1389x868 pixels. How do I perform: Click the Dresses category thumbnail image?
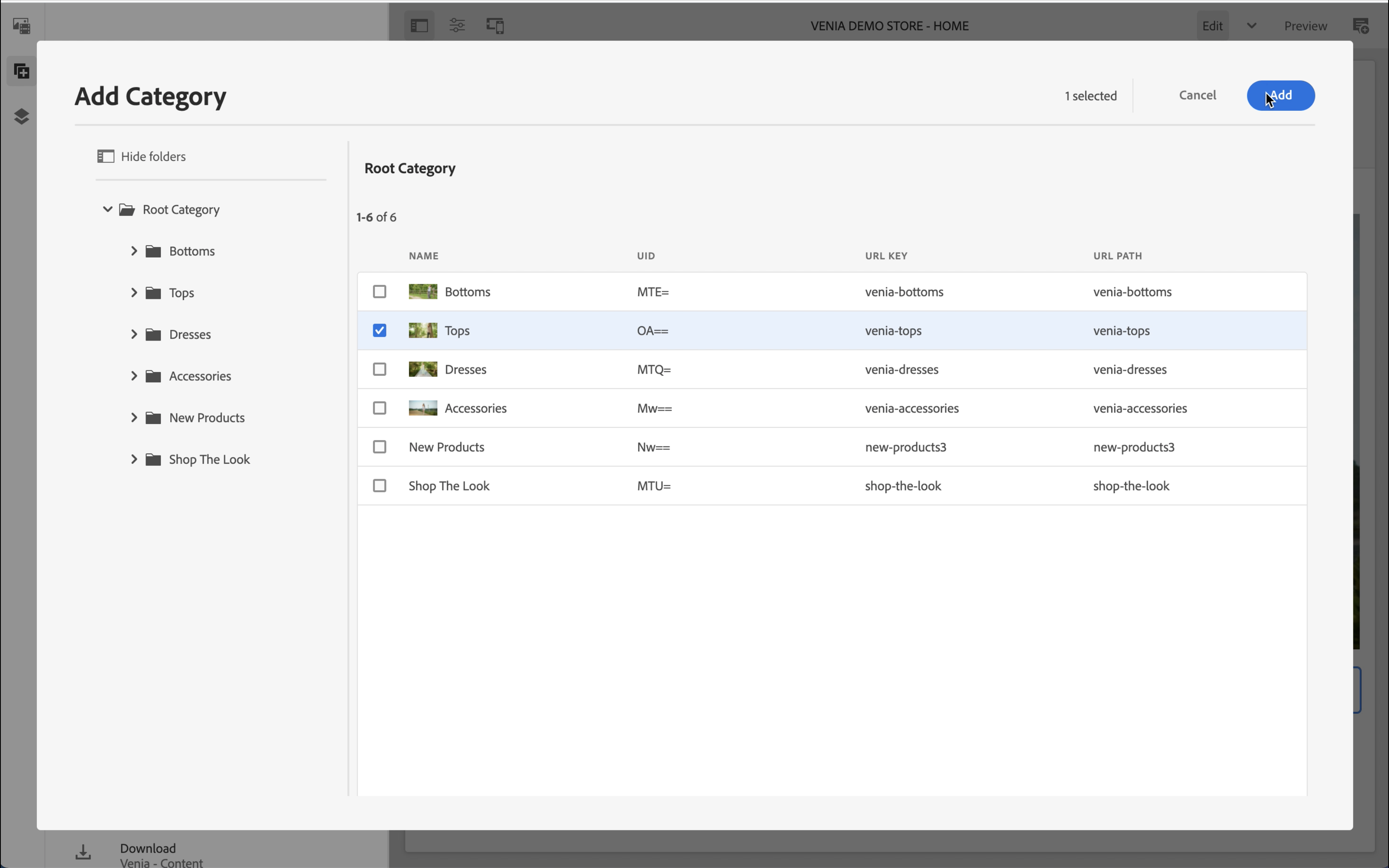click(422, 369)
